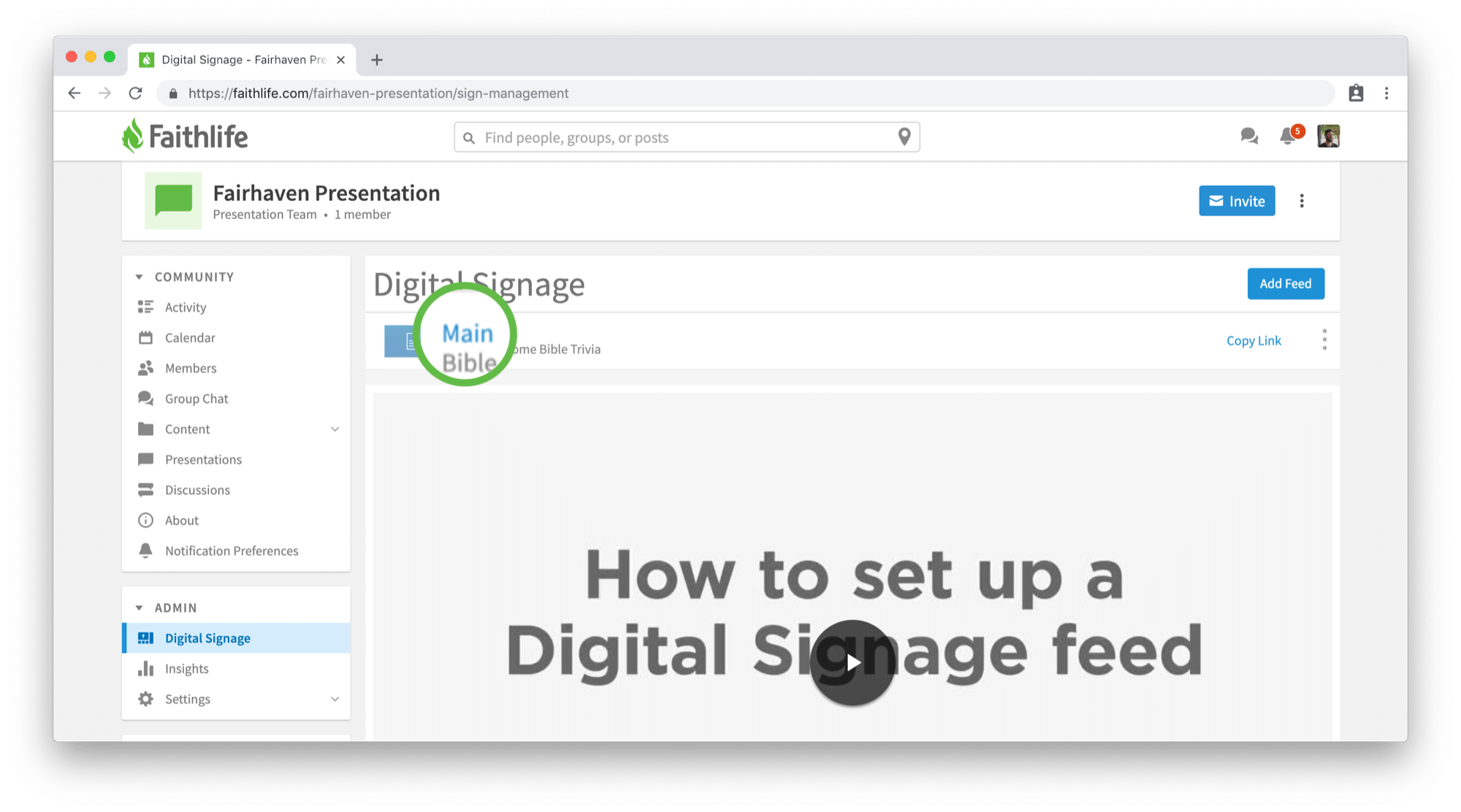
Task: Reload the page
Action: click(136, 93)
